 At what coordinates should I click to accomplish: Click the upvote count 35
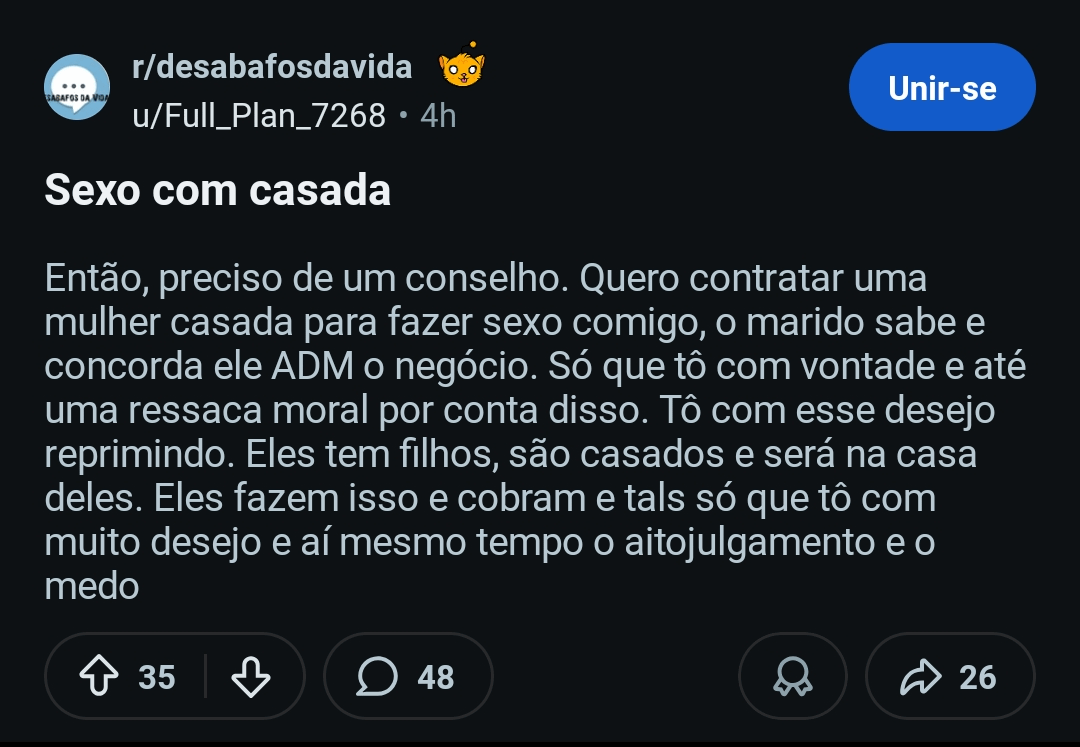click(157, 677)
